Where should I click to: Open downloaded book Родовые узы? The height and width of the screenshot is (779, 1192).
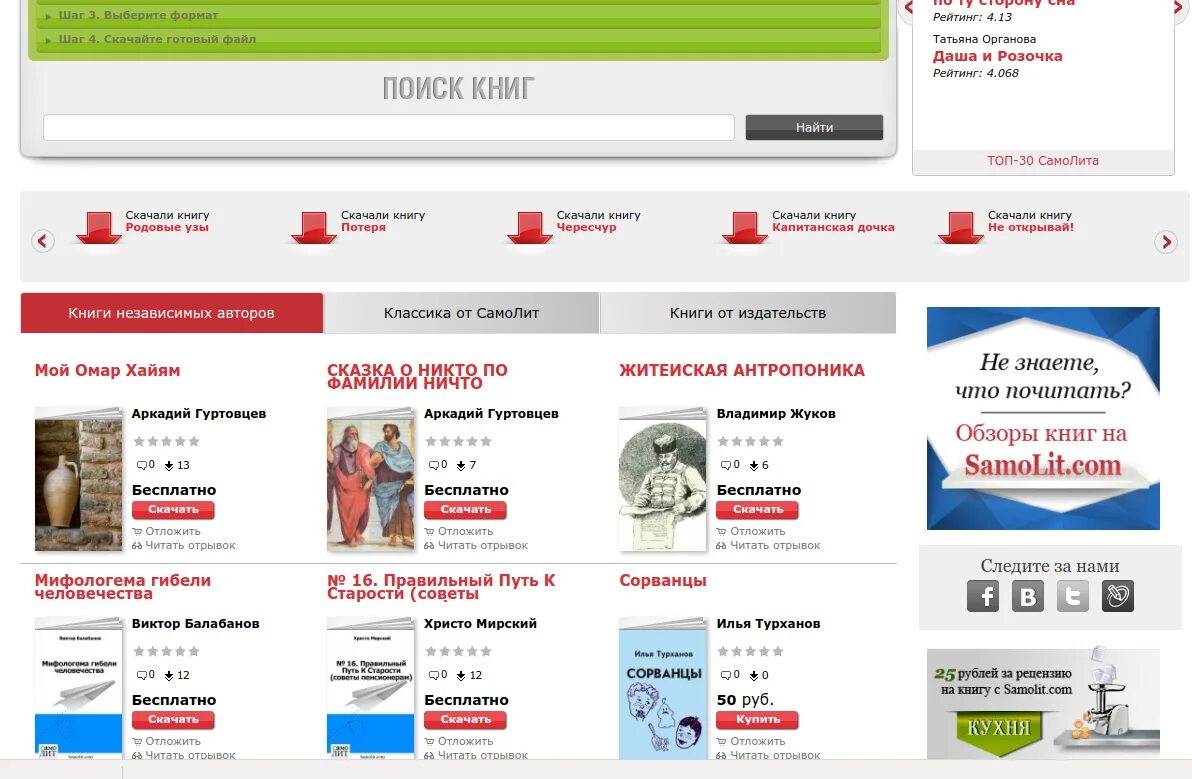[x=166, y=227]
